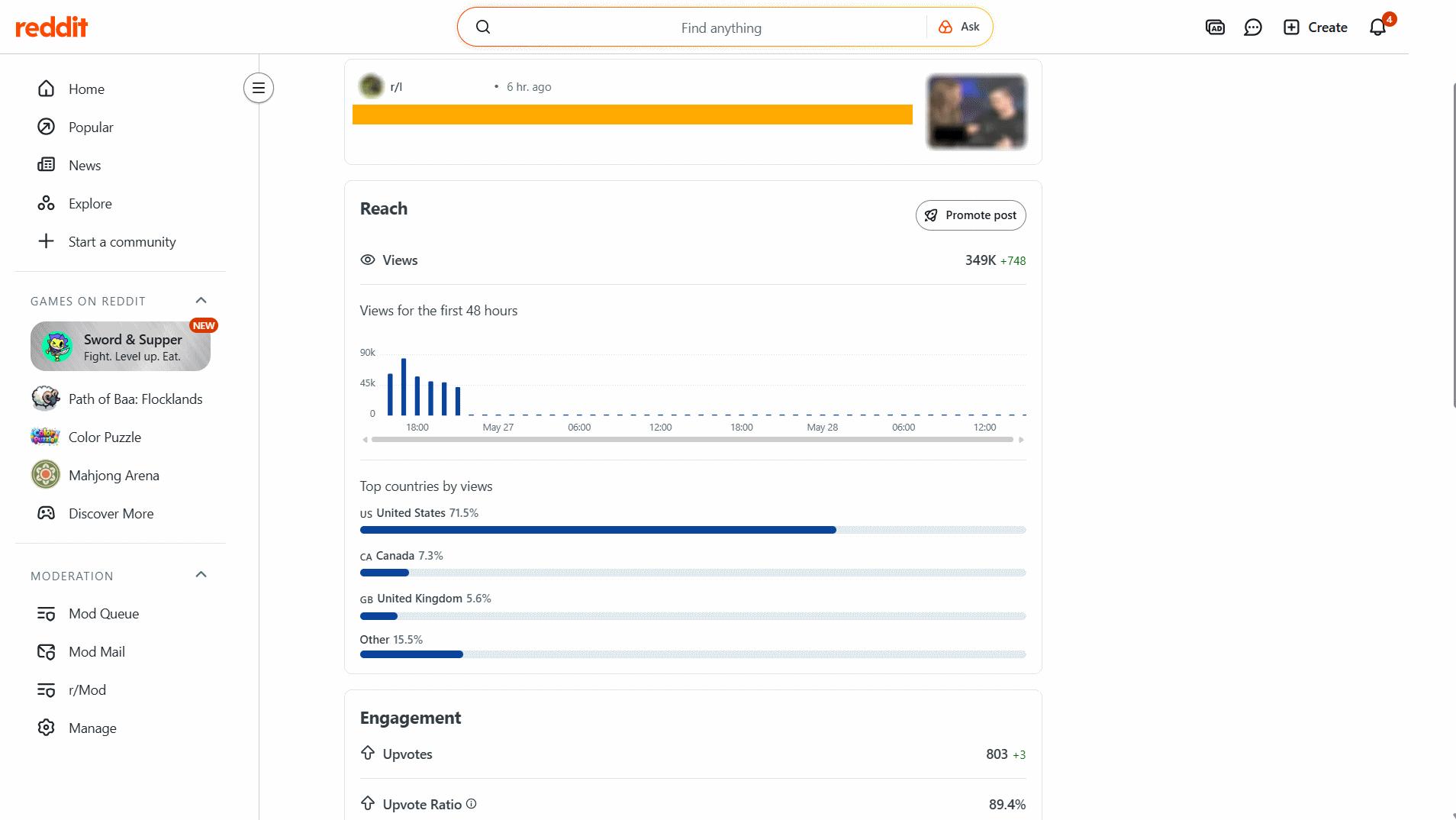
Task: Click the Create post button
Action: click(1316, 27)
